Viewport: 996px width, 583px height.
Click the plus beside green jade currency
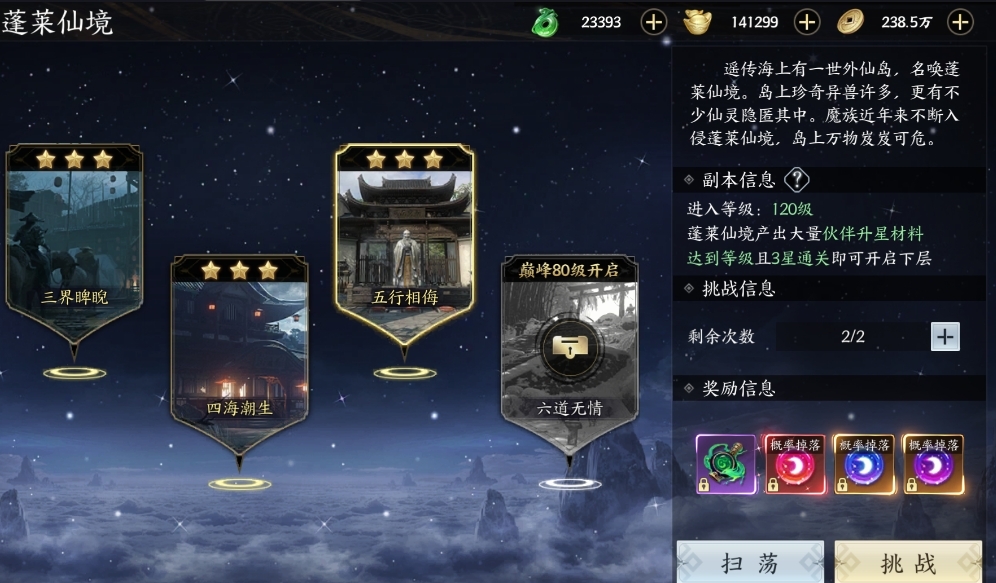click(x=653, y=22)
